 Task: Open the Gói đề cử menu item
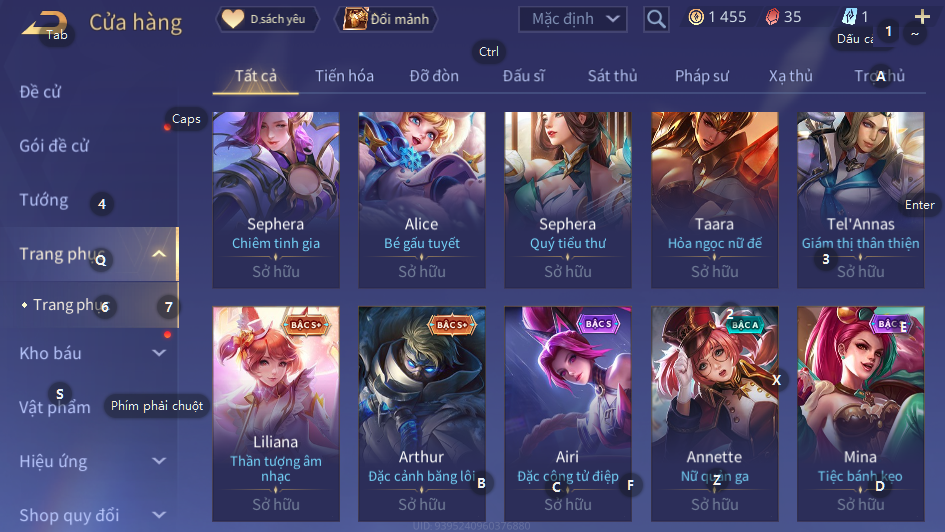click(x=54, y=146)
